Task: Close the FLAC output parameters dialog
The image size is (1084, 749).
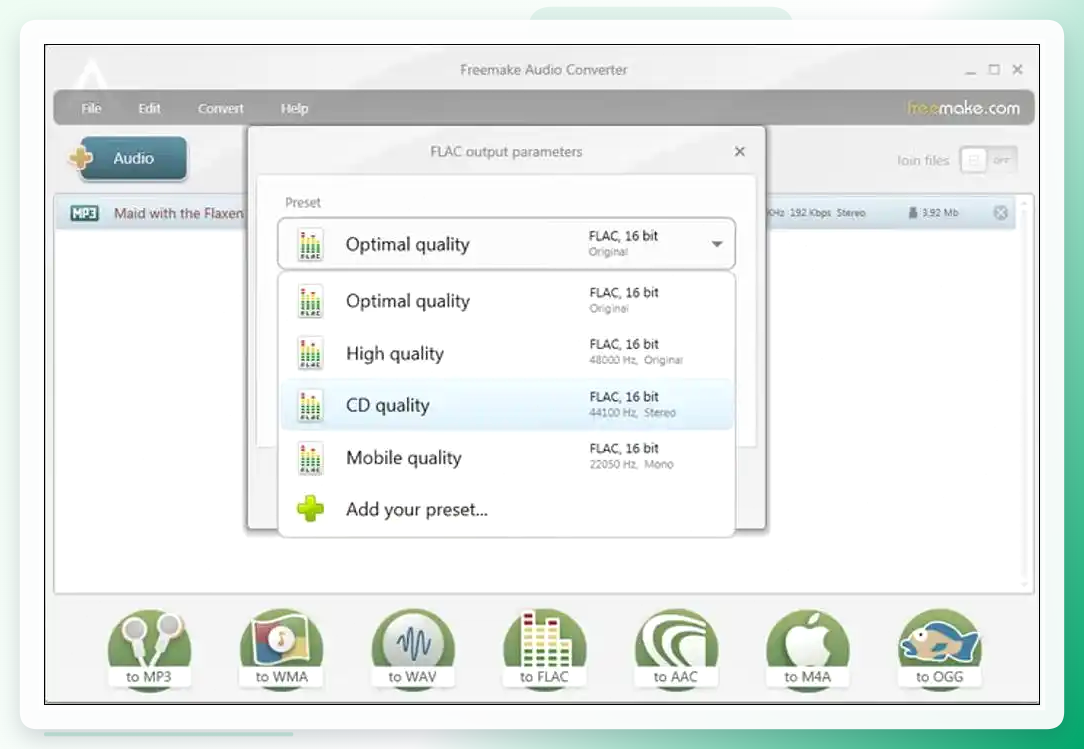Action: click(x=740, y=151)
